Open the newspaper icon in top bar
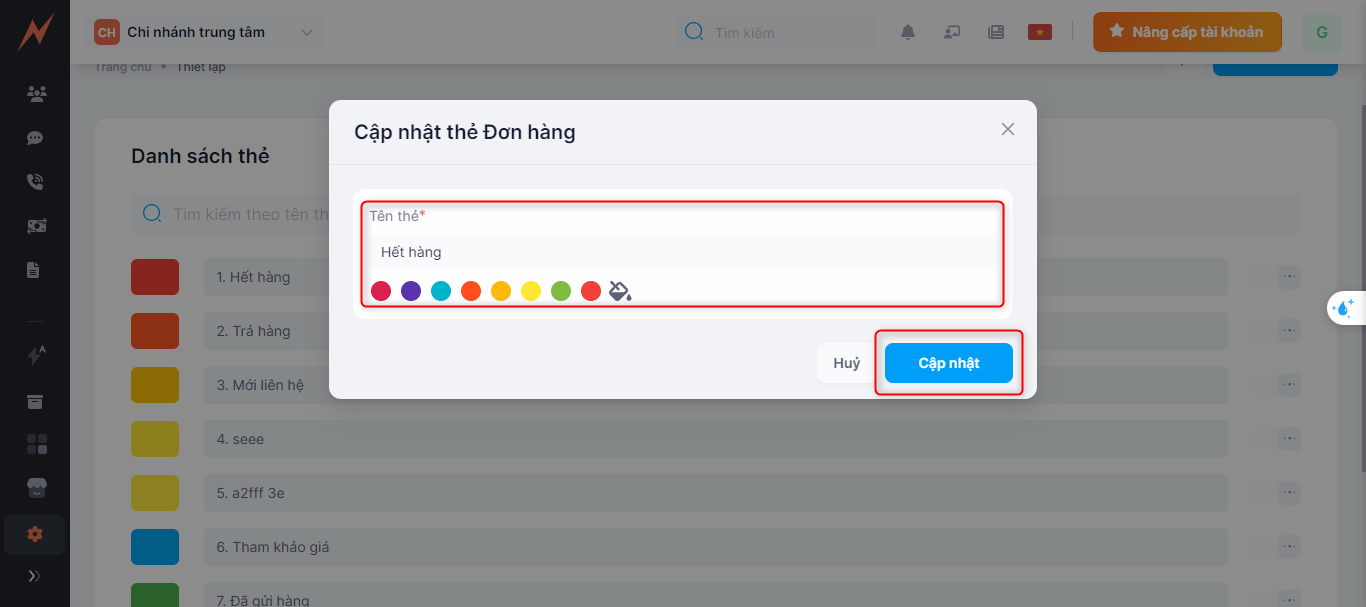 coord(995,32)
